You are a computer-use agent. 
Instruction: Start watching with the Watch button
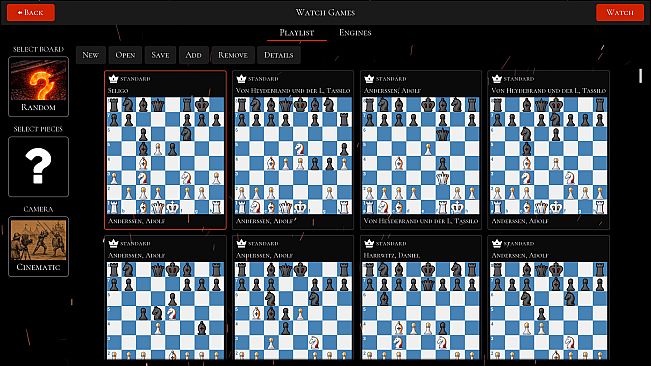[619, 12]
